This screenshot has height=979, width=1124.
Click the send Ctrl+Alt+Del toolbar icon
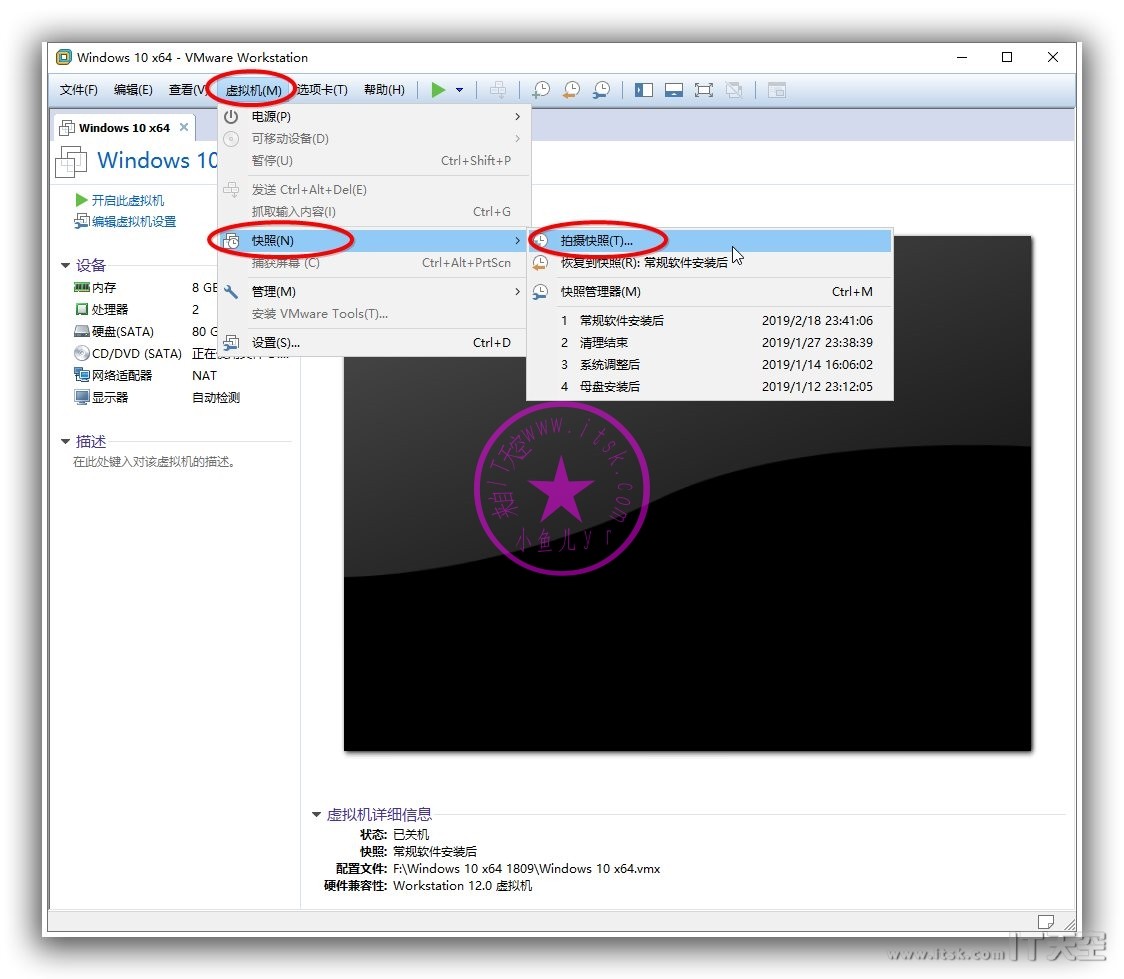pos(498,90)
